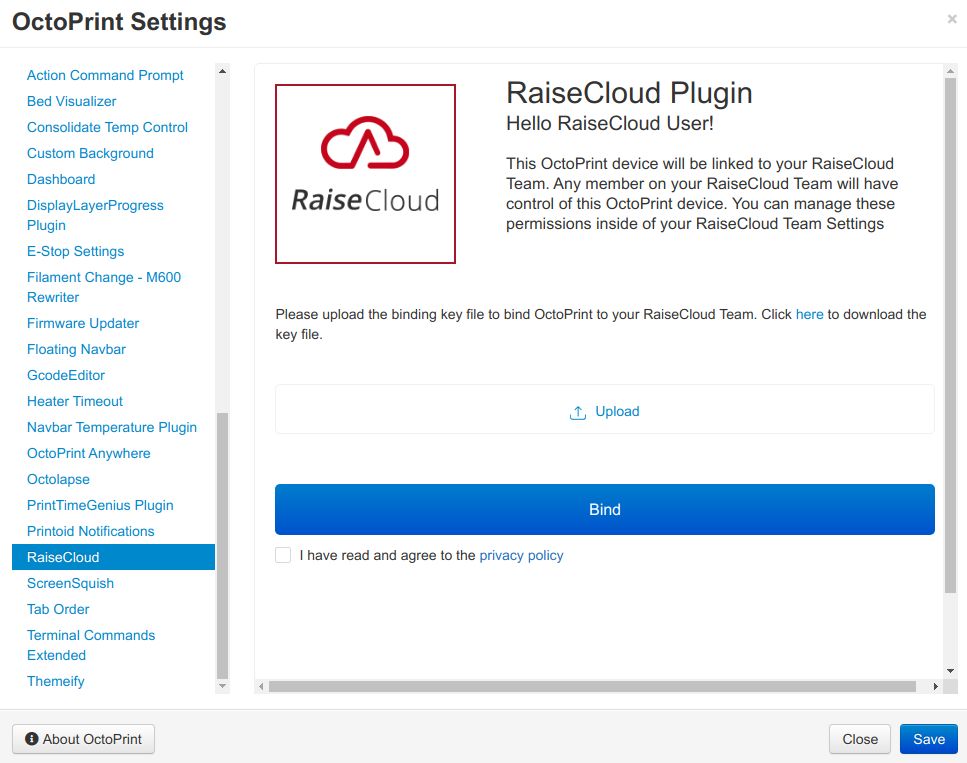Viewport: 967px width, 763px height.
Task: Open the Dashboard settings entry
Action: 61,179
